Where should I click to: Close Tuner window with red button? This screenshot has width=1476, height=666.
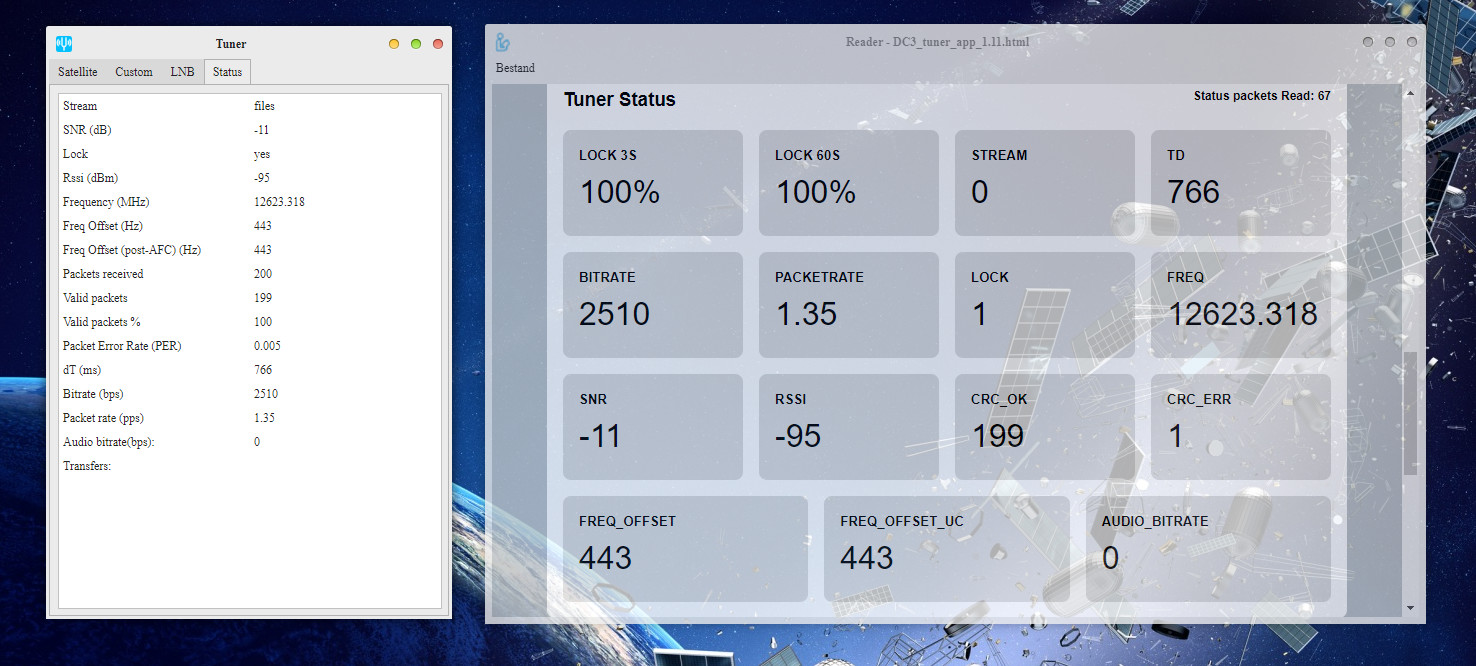pyautogui.click(x=438, y=44)
